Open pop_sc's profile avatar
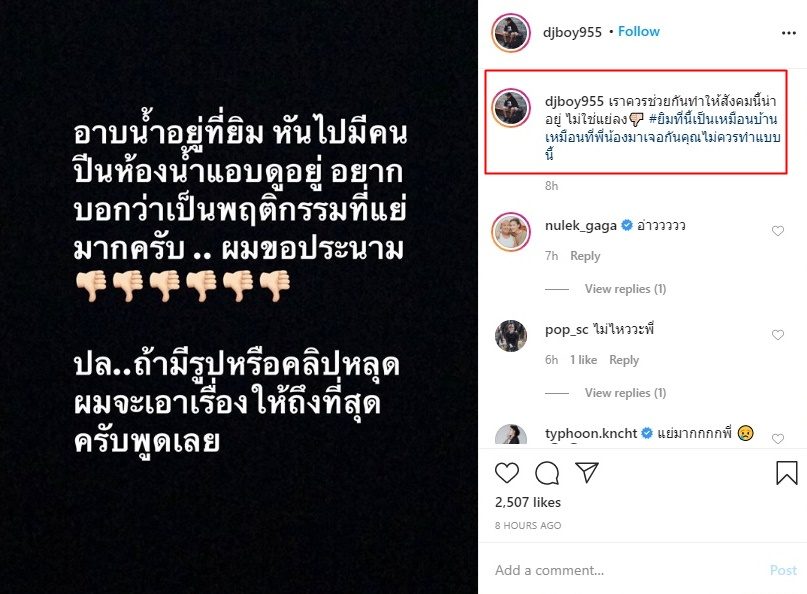The height and width of the screenshot is (594, 807). pos(511,336)
